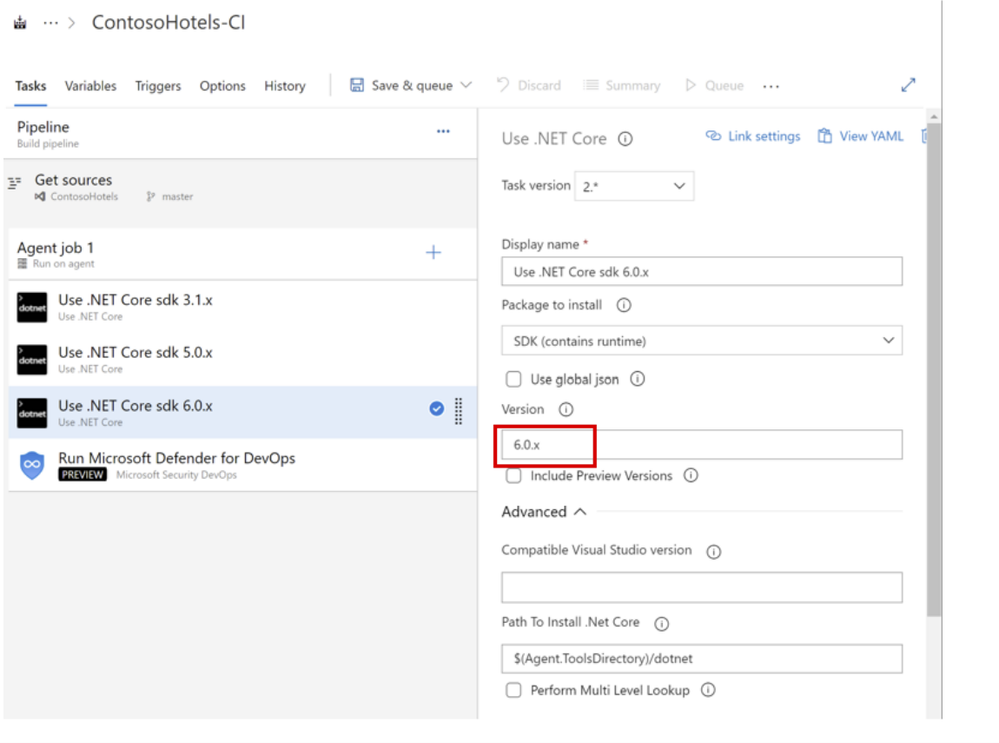The image size is (999, 743).
Task: Select Run Microsoft Defender for DevOps task
Action: pos(243,465)
